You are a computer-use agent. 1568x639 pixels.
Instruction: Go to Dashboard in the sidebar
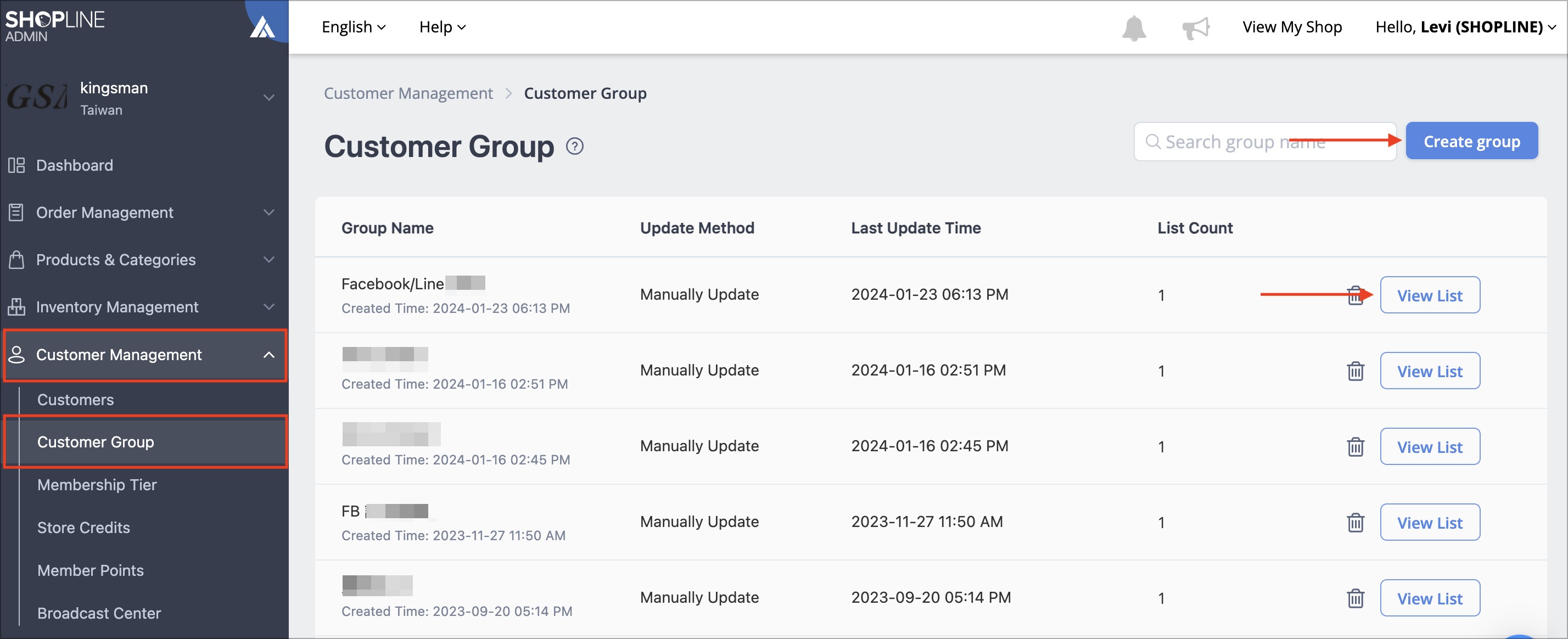(74, 166)
